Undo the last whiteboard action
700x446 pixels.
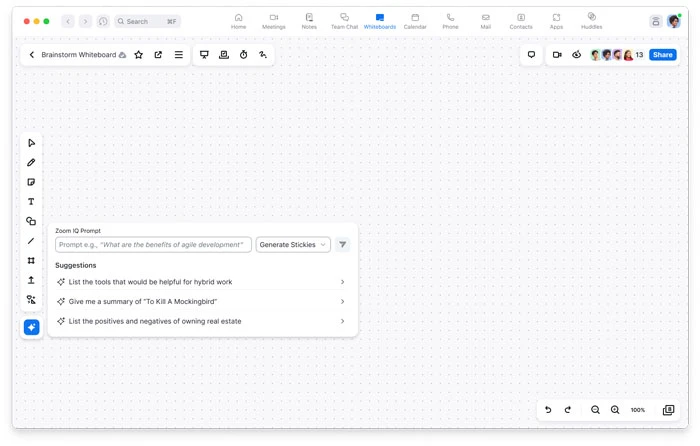click(x=548, y=410)
